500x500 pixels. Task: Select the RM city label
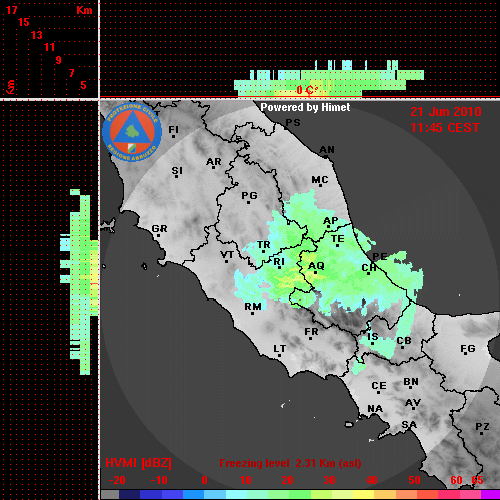point(253,307)
